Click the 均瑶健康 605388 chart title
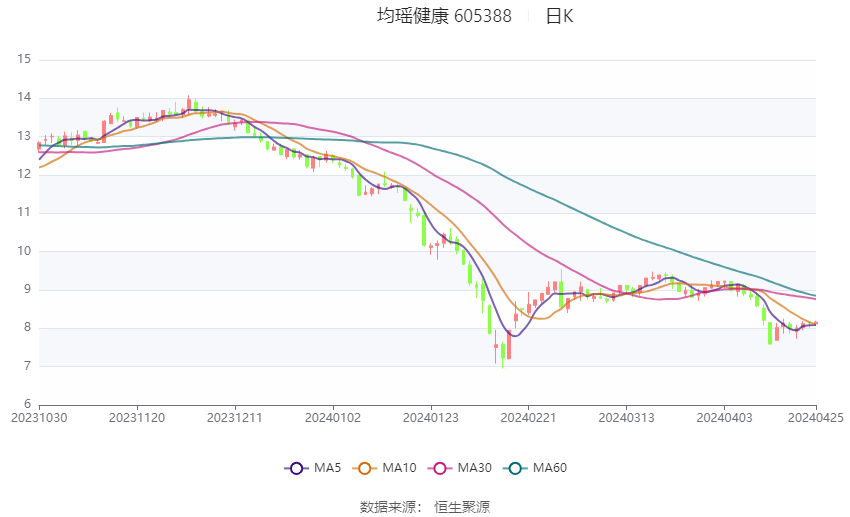Screen dimensions: 850x517 pyautogui.click(x=444, y=16)
